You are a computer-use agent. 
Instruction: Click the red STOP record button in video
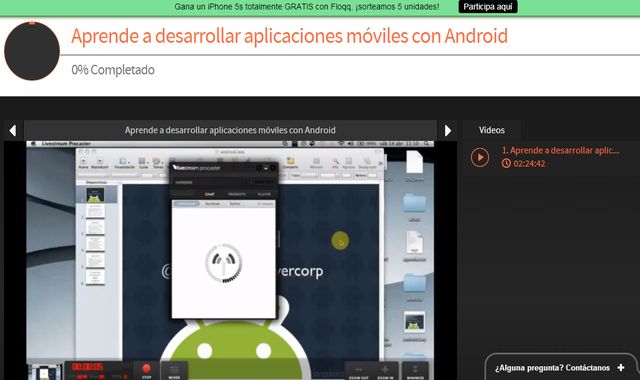(x=146, y=370)
